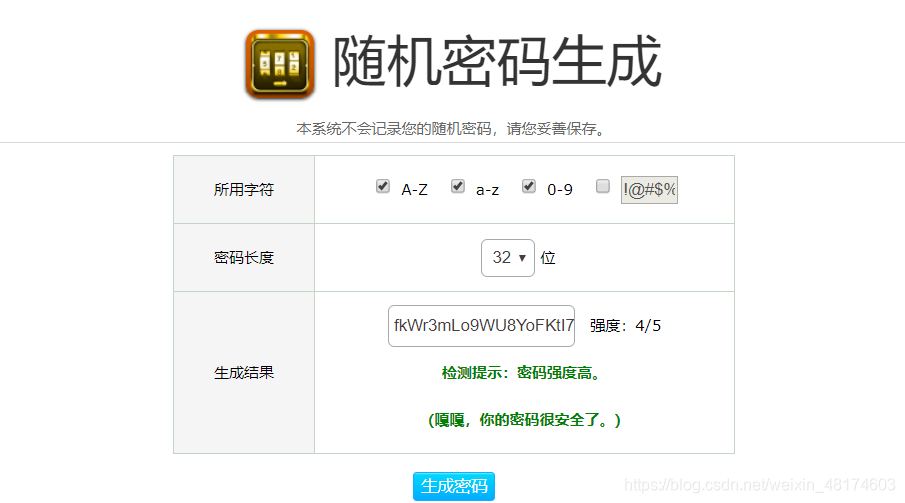The height and width of the screenshot is (503, 905).
Task: Click the A-Z label text
Action: tap(414, 190)
